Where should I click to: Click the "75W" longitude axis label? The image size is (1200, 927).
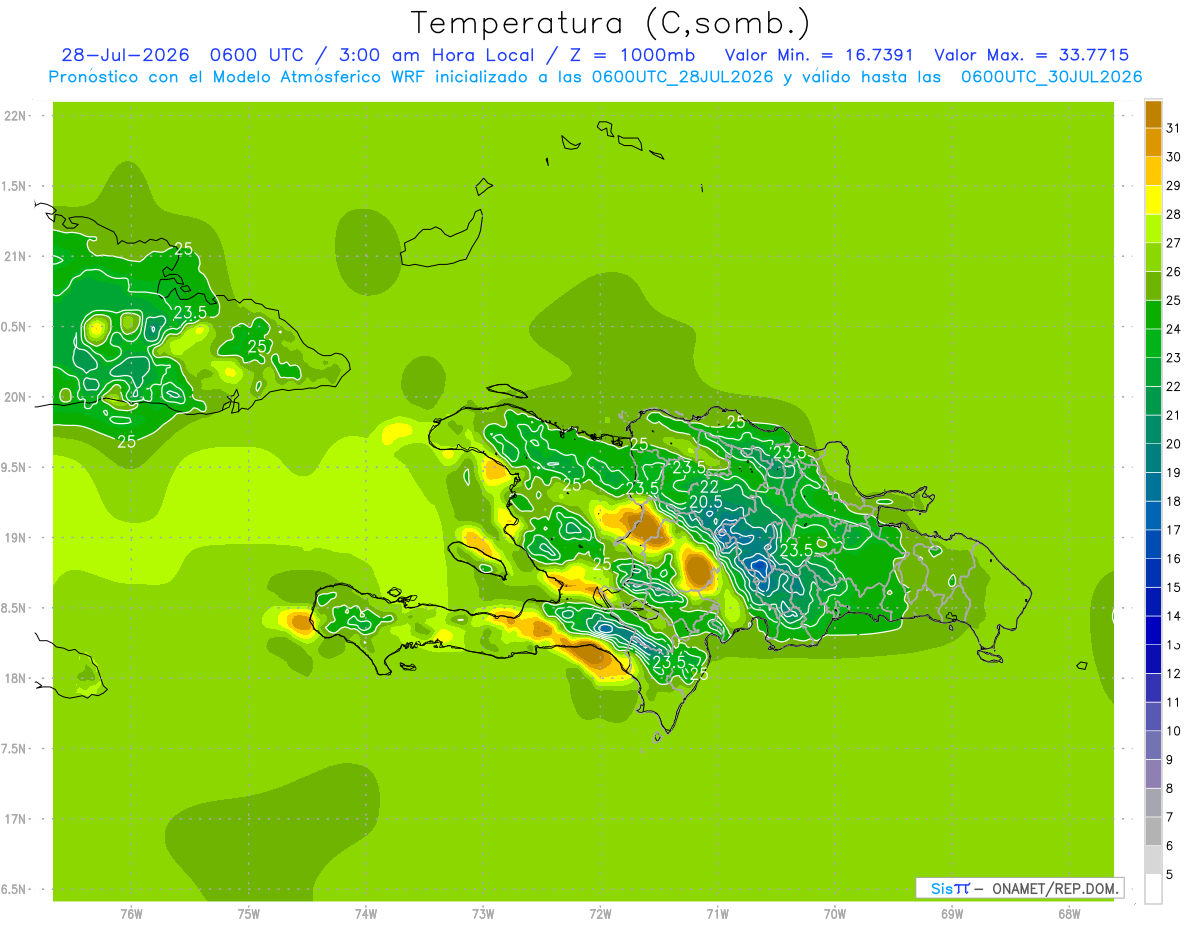[249, 913]
